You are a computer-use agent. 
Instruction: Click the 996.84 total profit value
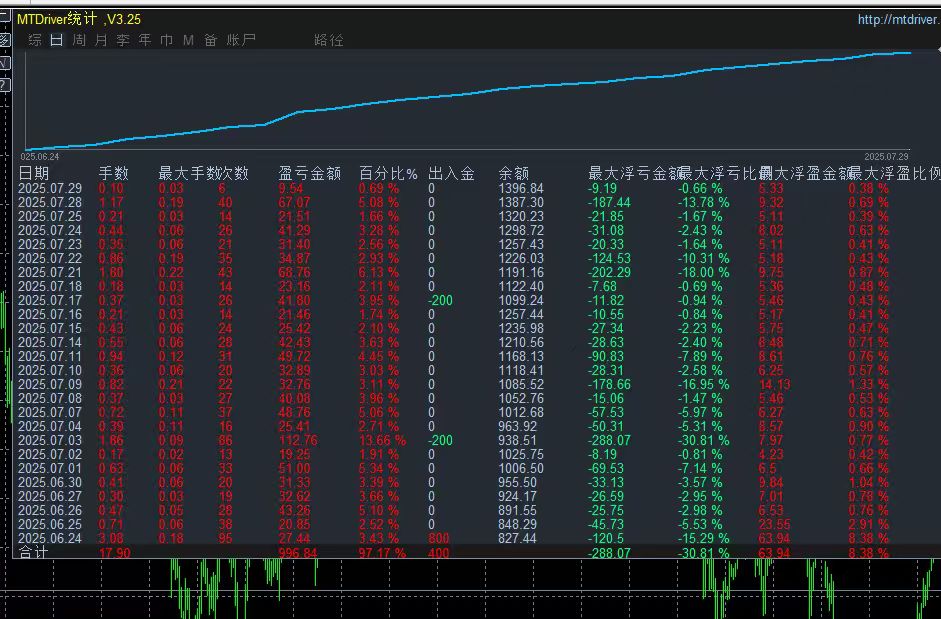click(x=298, y=552)
